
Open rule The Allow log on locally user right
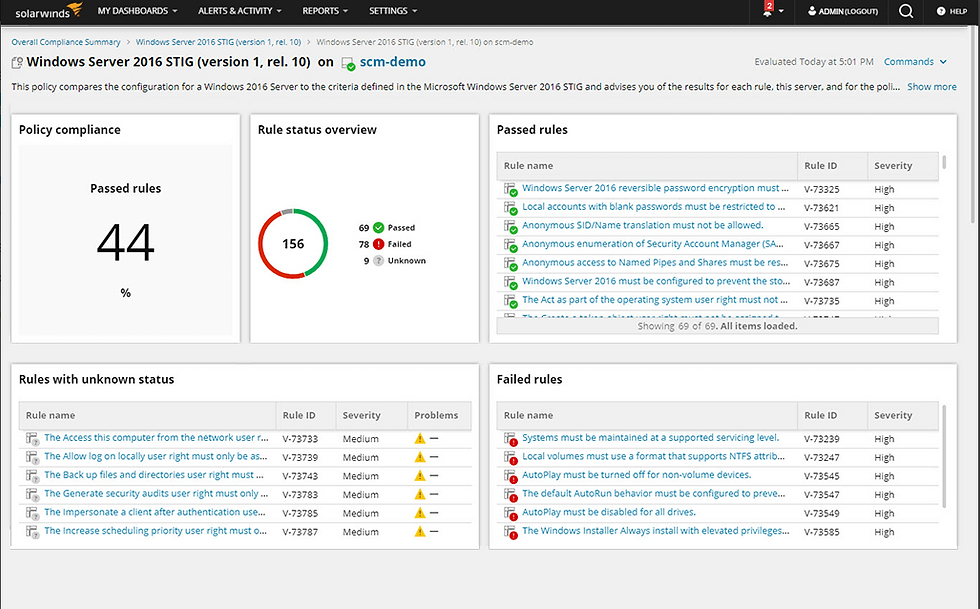(156, 456)
